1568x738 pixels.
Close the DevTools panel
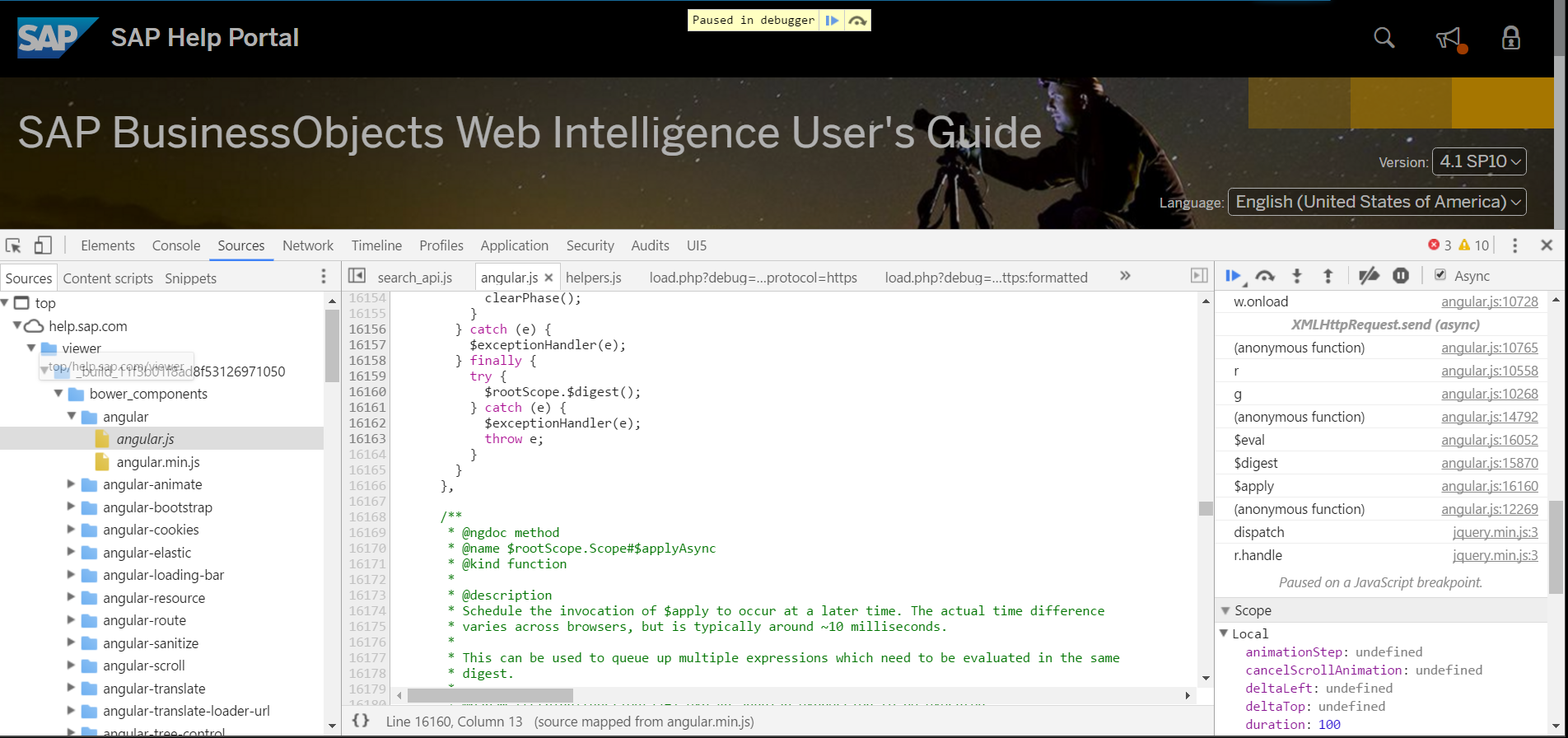coord(1547,245)
